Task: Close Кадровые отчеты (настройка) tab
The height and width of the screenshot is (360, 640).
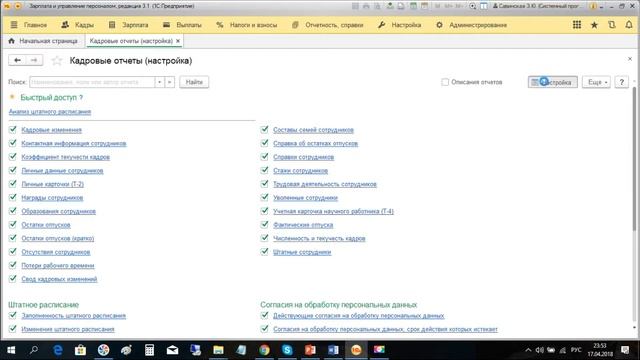Action: [x=178, y=41]
